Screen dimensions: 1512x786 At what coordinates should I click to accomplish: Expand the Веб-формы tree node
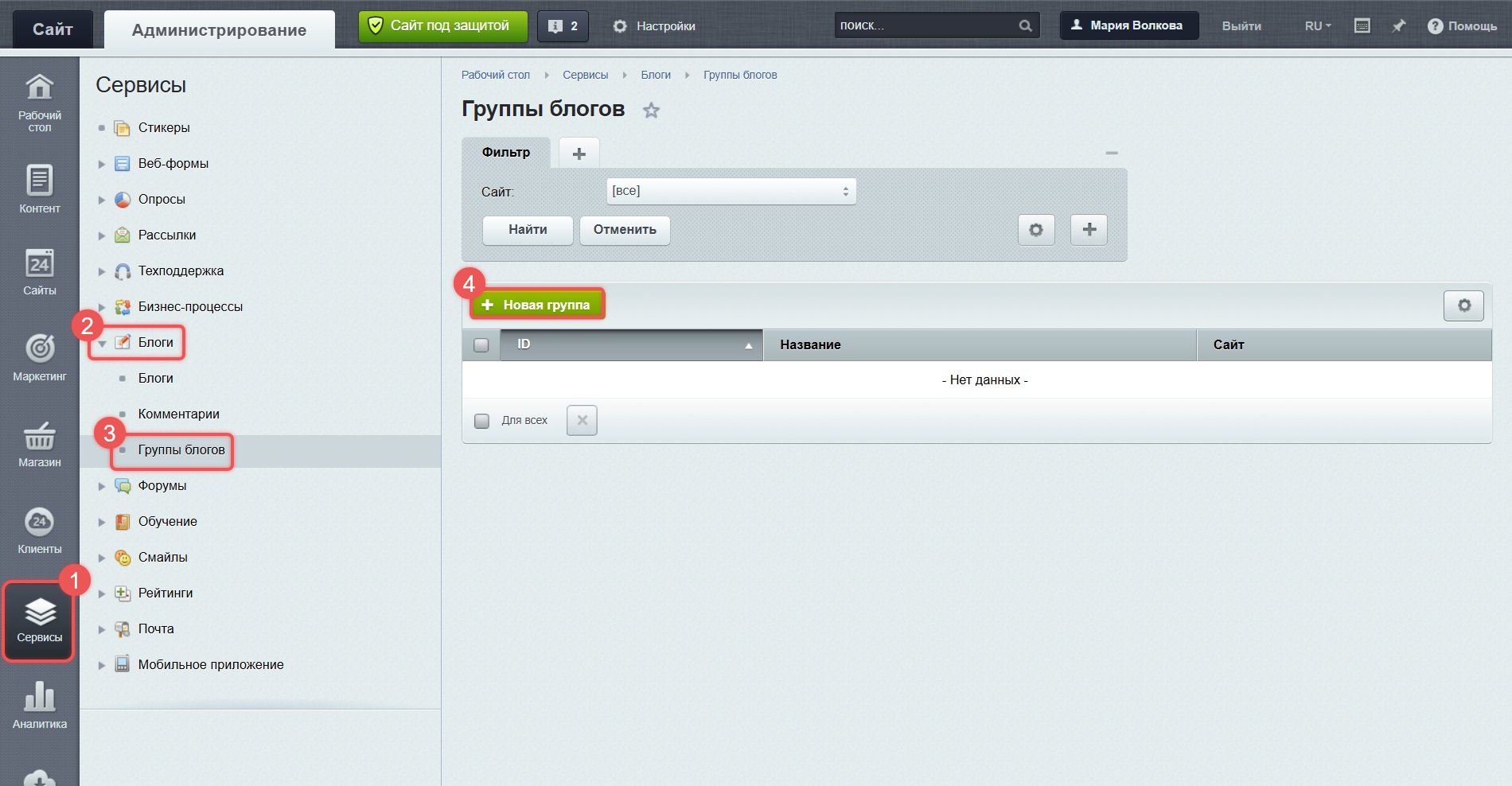point(102,164)
